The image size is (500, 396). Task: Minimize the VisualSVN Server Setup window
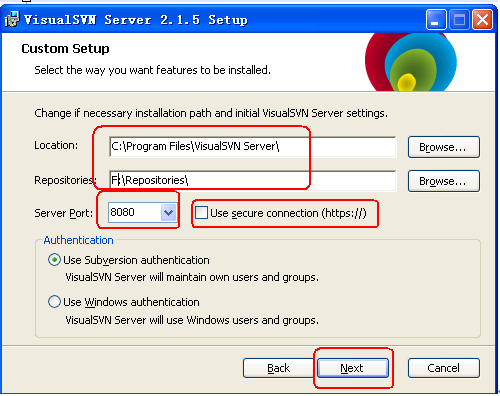pyautogui.click(x=436, y=20)
